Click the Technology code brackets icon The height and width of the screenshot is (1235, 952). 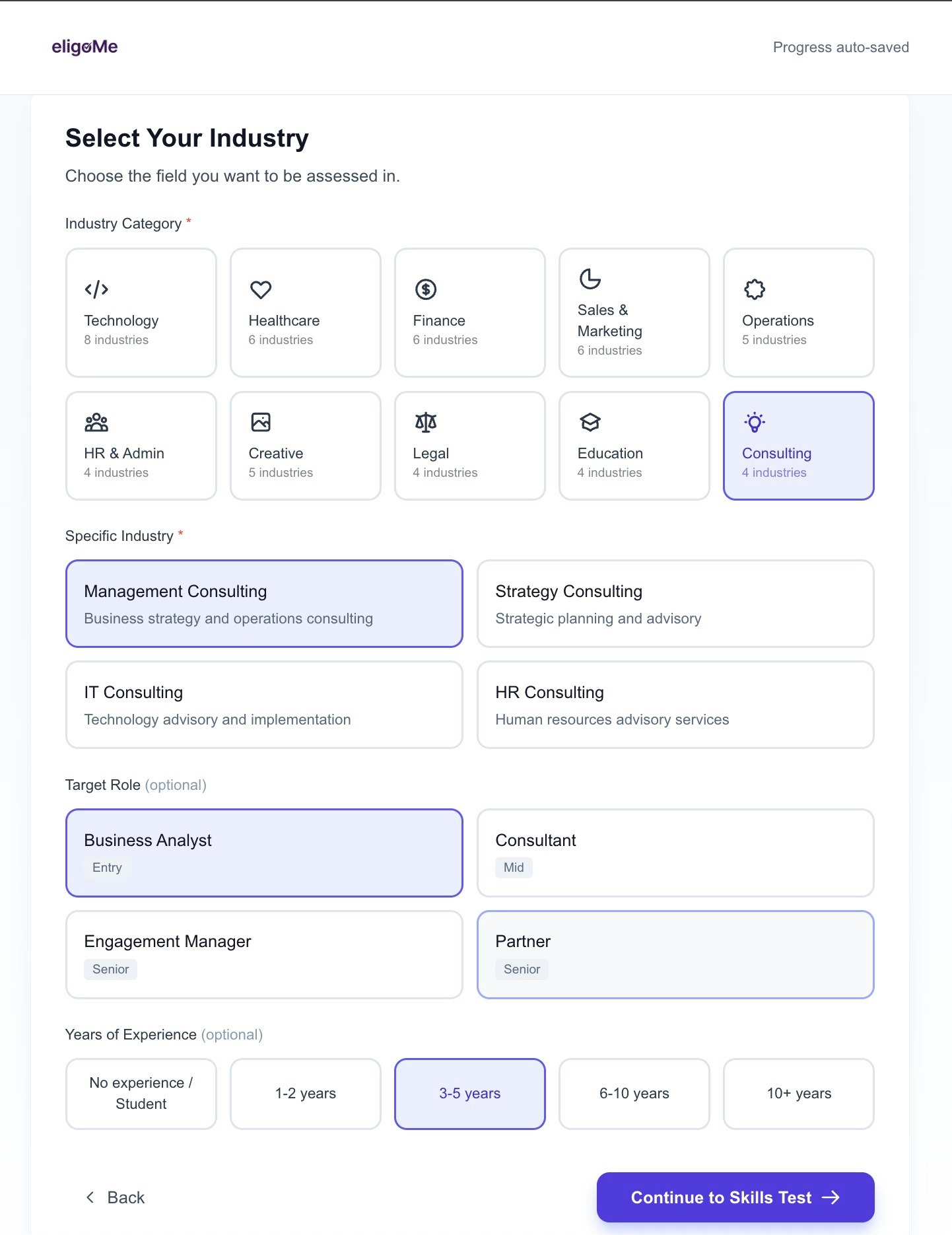click(x=96, y=289)
